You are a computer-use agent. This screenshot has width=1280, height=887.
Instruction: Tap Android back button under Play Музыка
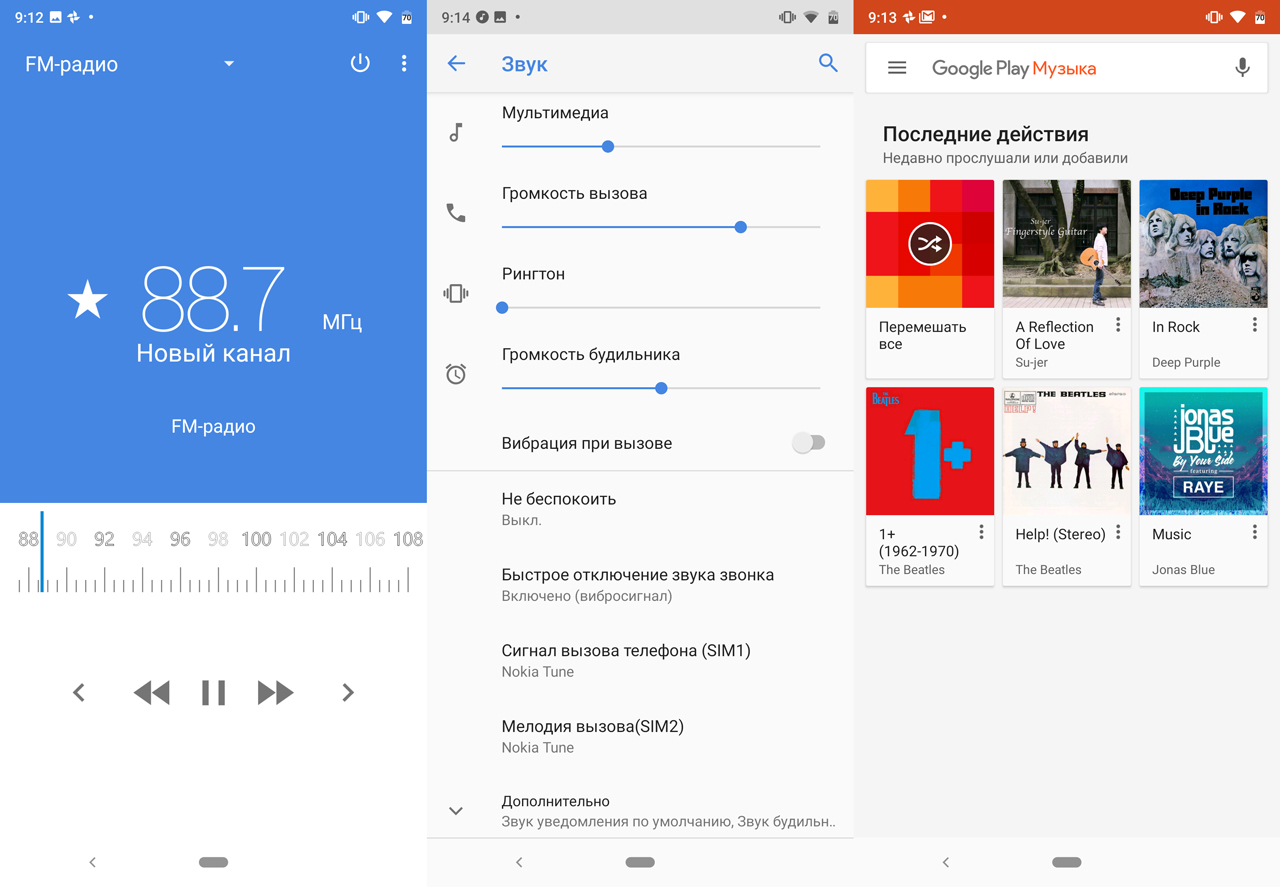[946, 862]
